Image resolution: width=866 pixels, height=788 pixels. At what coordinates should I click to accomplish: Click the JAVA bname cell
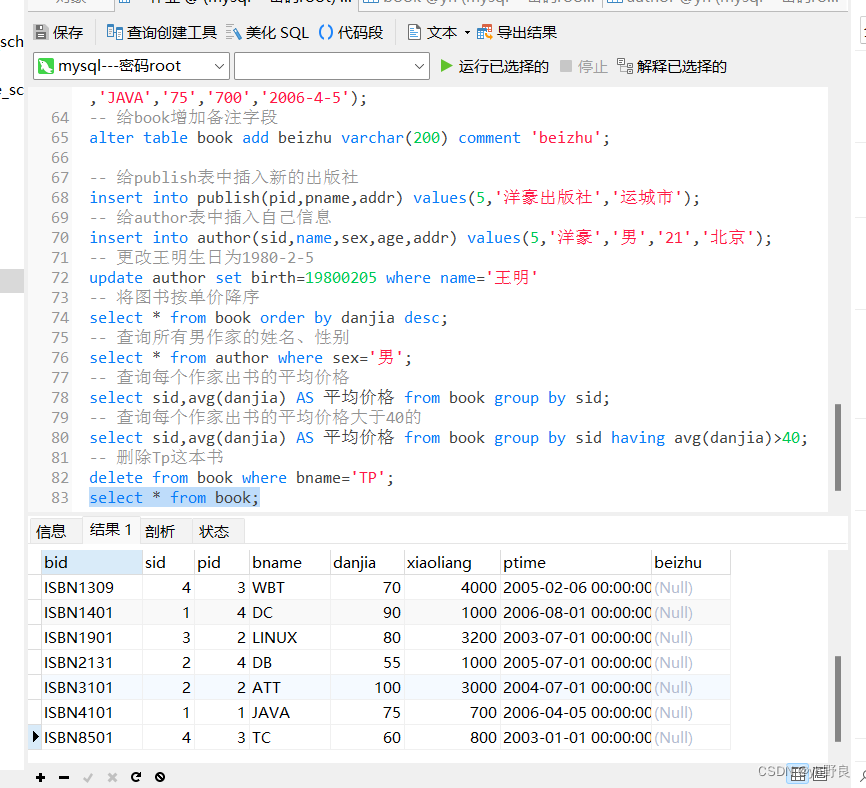point(289,712)
